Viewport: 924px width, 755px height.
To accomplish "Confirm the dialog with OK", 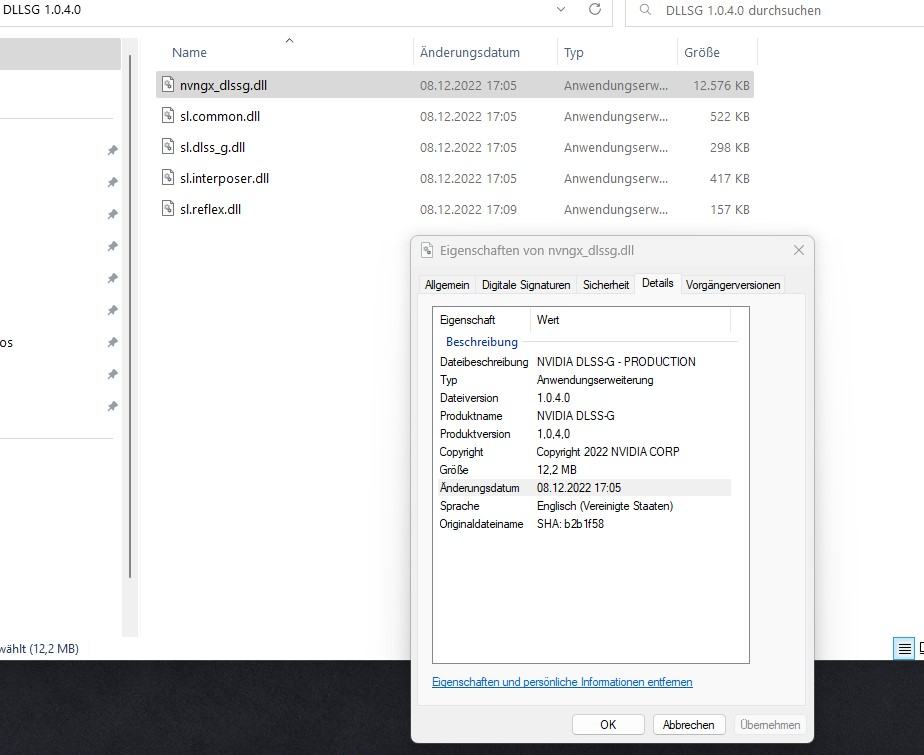I will pyautogui.click(x=608, y=724).
